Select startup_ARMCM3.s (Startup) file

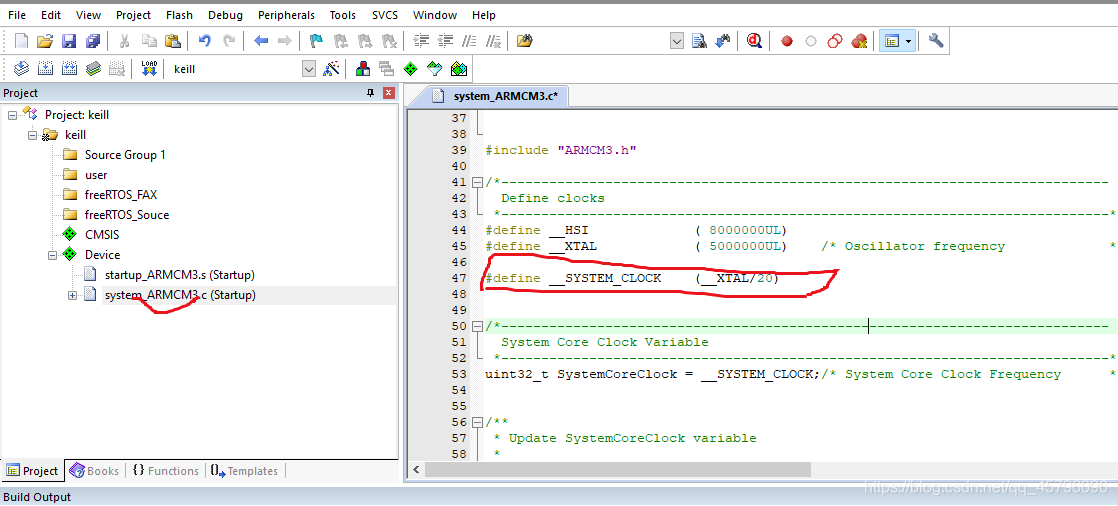(179, 275)
